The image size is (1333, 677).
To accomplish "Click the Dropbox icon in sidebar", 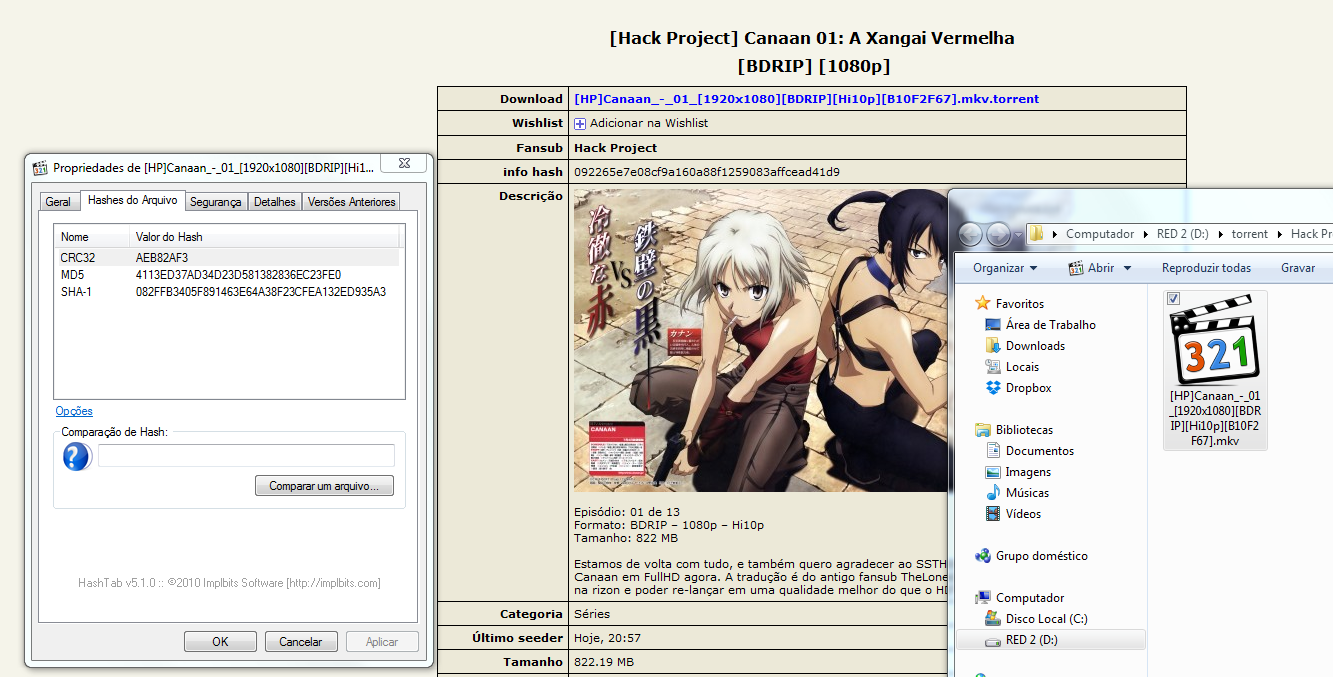I will pyautogui.click(x=993, y=387).
